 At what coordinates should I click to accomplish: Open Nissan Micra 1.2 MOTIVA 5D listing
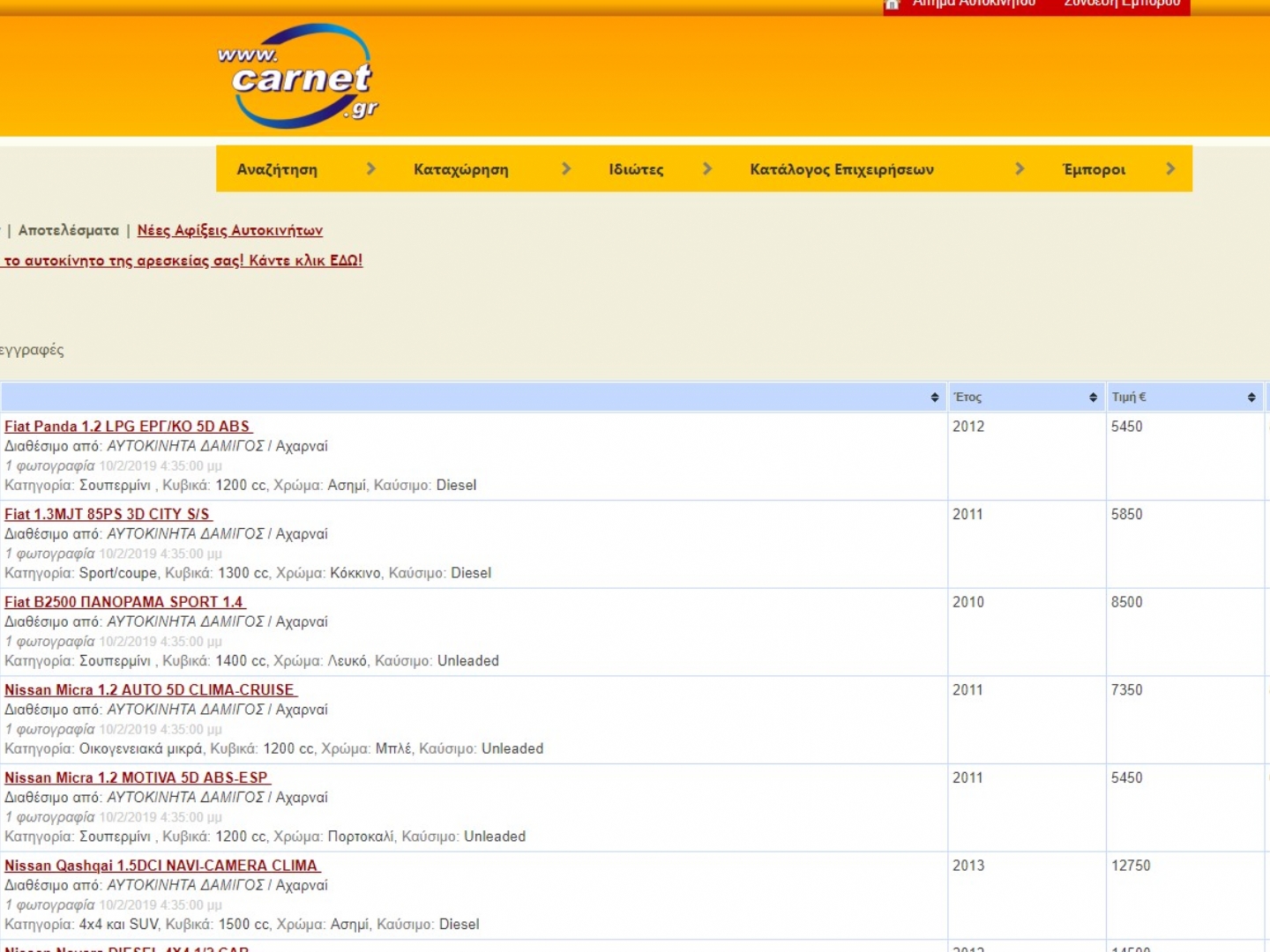[138, 777]
